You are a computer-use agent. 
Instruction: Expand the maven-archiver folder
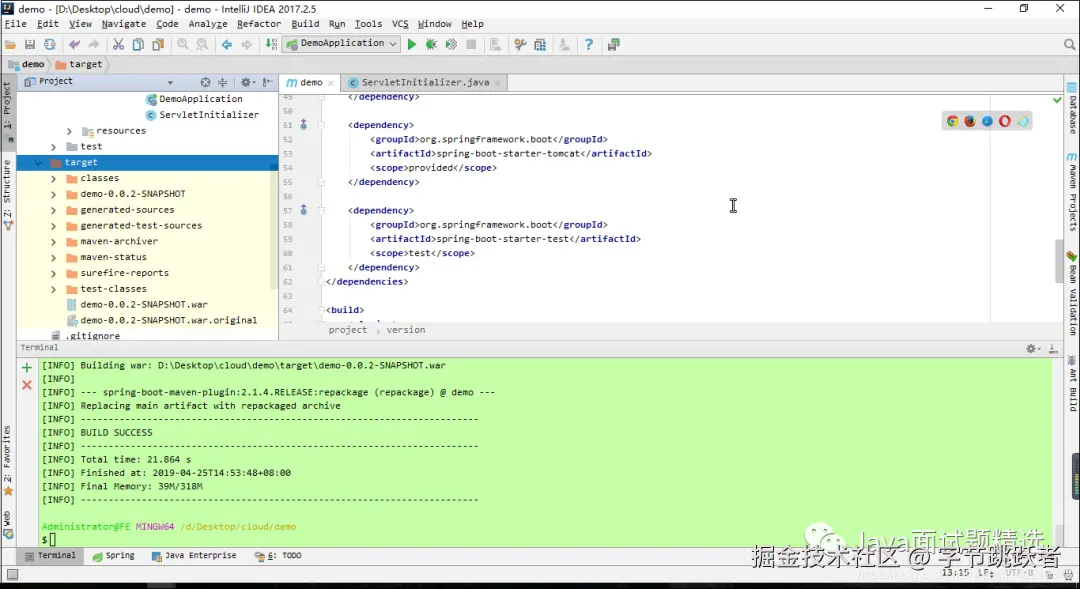coord(53,242)
